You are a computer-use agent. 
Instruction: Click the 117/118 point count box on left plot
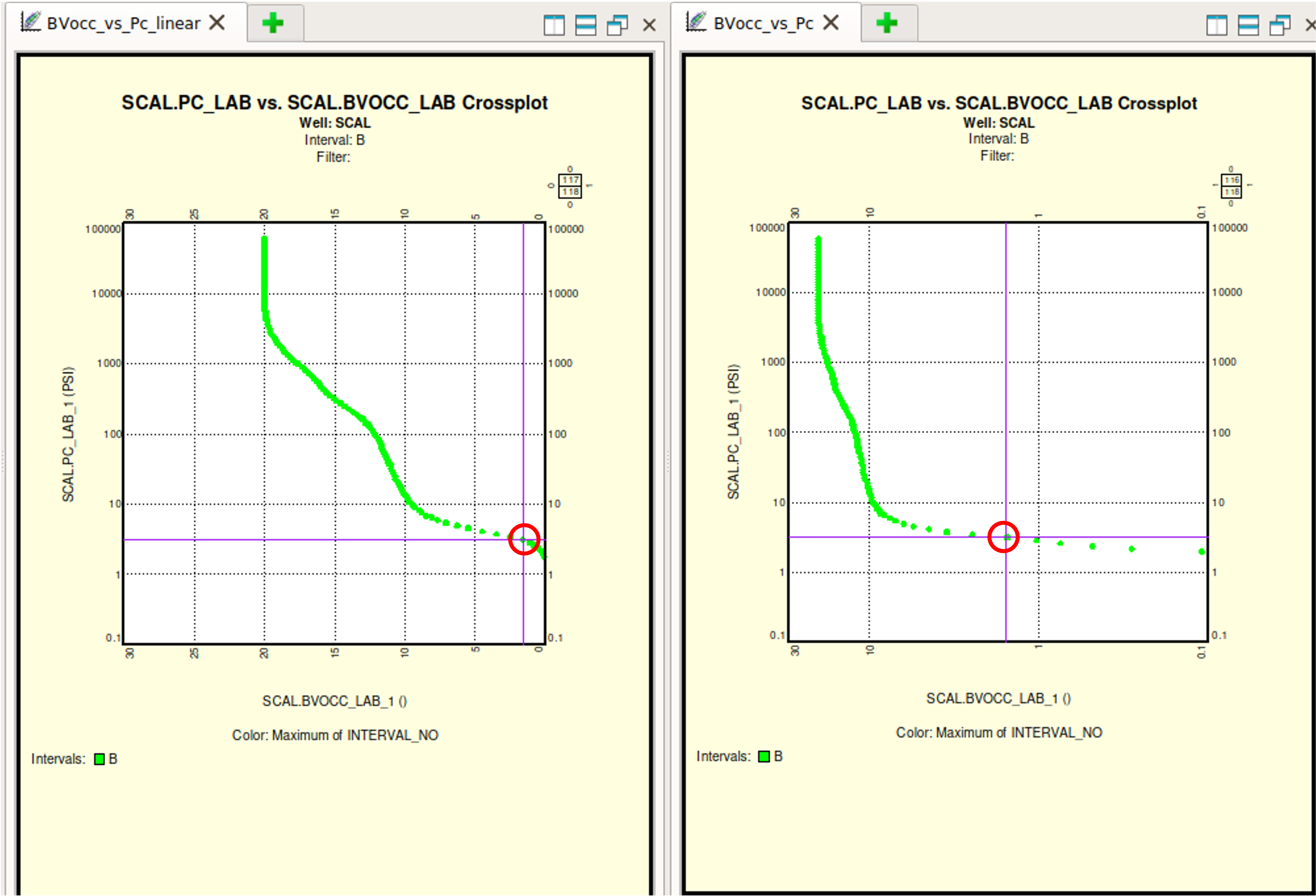click(570, 186)
